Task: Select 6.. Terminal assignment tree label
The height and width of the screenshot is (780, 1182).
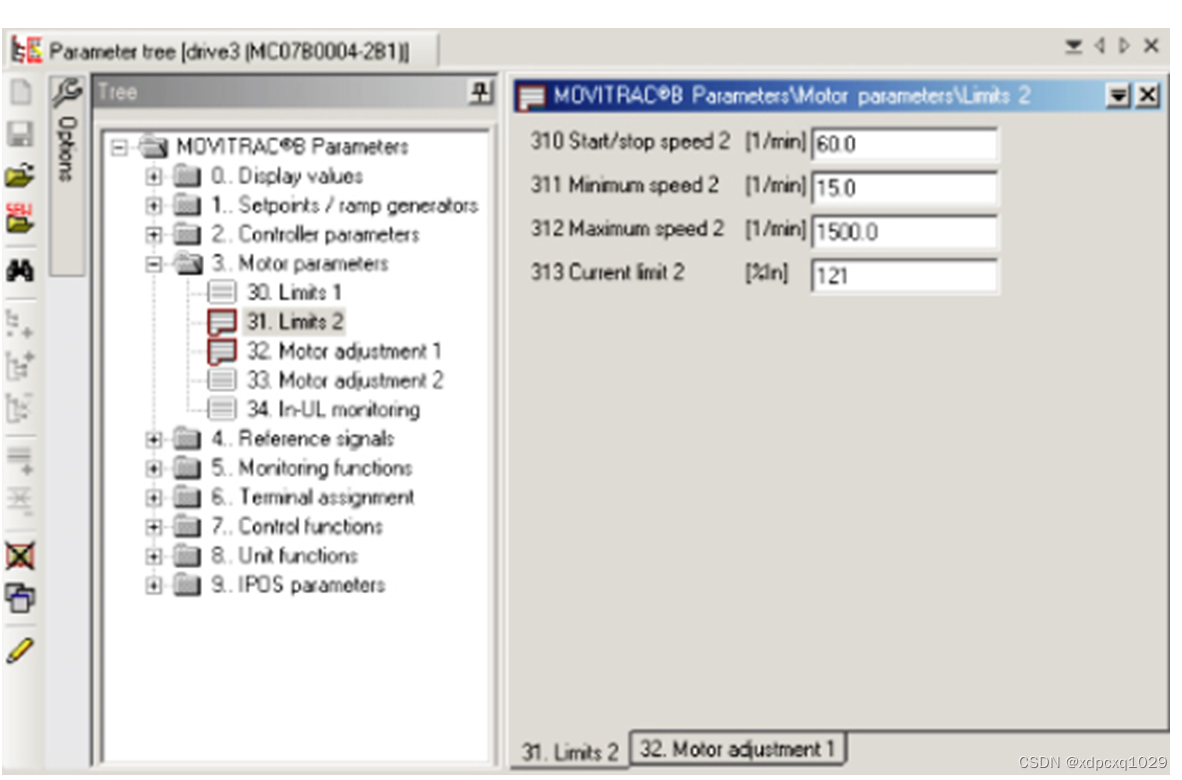Action: click(313, 497)
